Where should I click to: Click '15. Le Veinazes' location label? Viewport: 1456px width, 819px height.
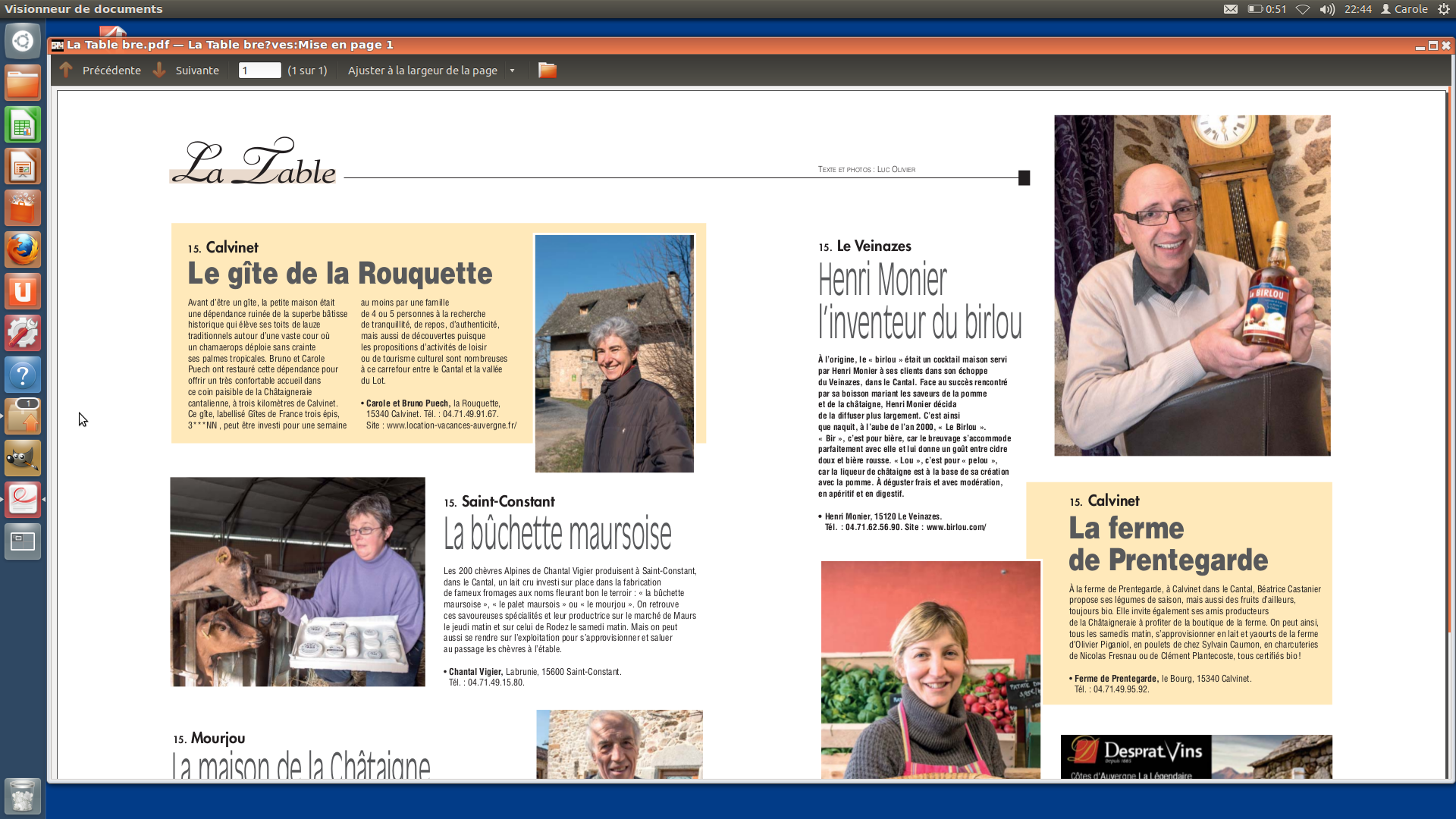(x=864, y=246)
